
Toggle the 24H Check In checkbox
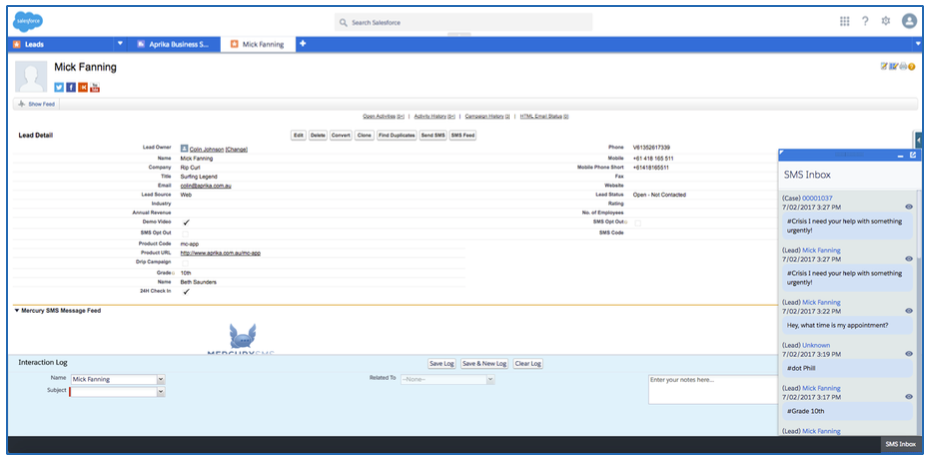[186, 292]
